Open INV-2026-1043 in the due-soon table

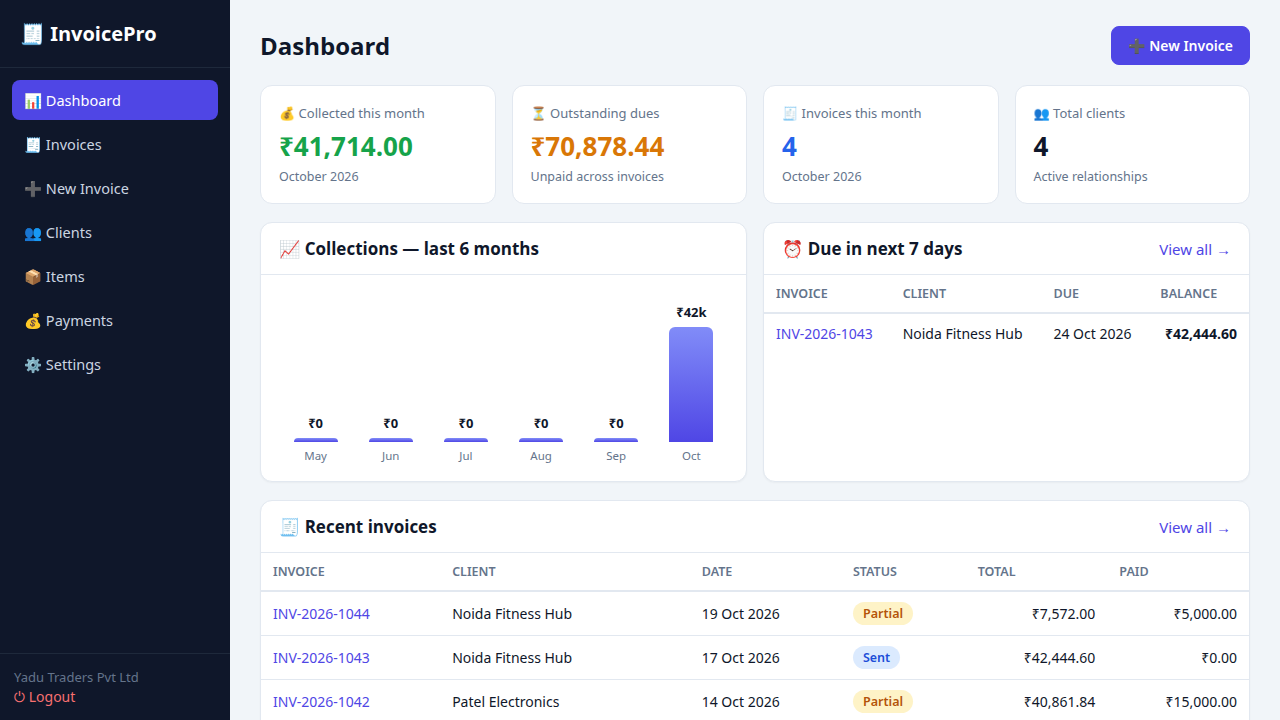click(x=824, y=334)
